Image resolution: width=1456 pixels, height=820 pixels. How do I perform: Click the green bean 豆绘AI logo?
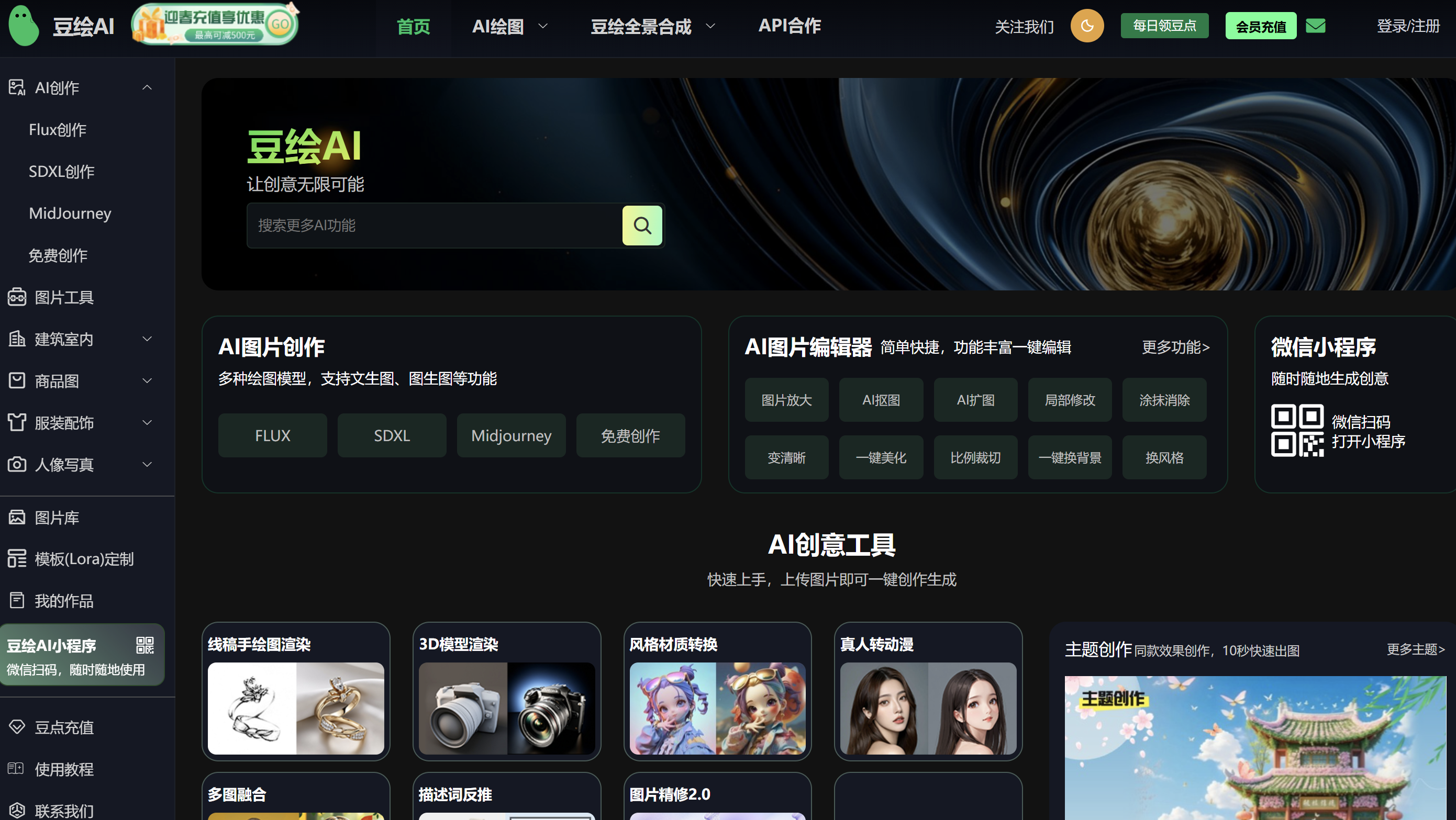24,26
